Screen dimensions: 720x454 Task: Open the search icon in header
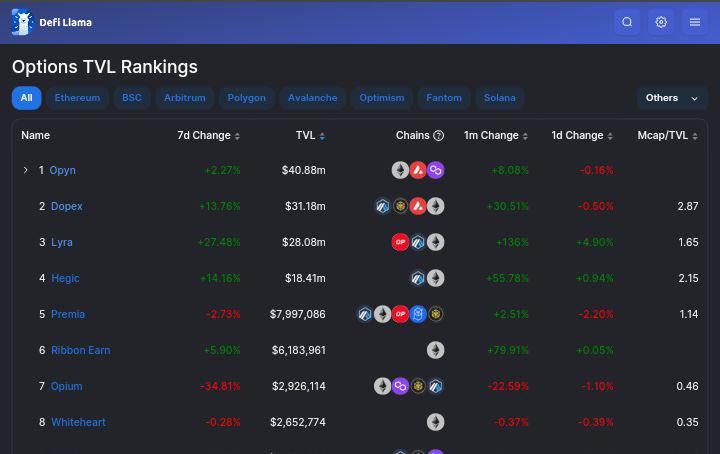pyautogui.click(x=627, y=22)
